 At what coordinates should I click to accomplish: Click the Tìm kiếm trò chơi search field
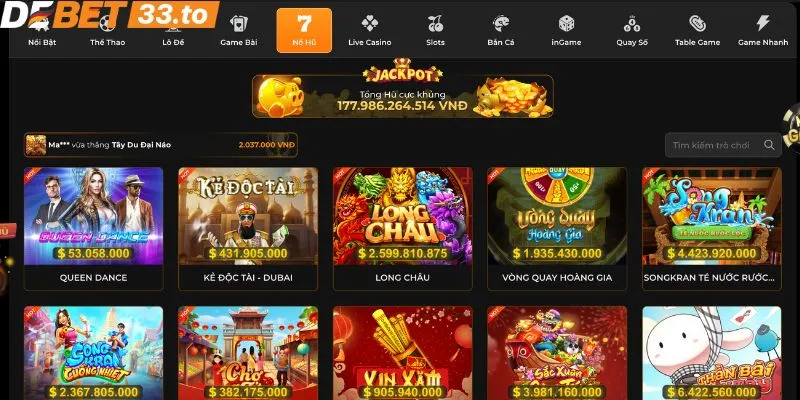click(723, 145)
